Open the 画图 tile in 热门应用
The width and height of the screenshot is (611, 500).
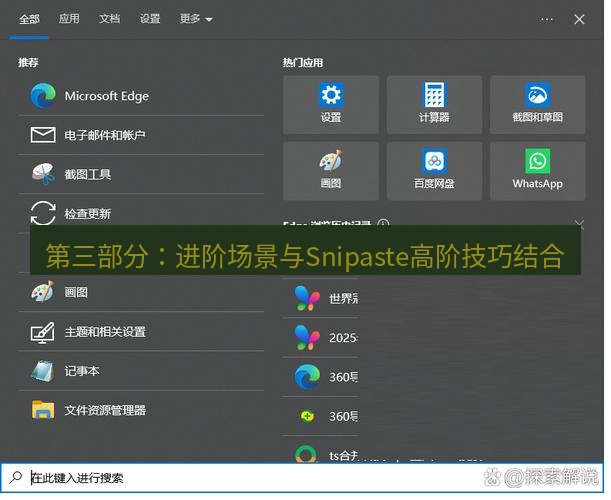tap(331, 171)
